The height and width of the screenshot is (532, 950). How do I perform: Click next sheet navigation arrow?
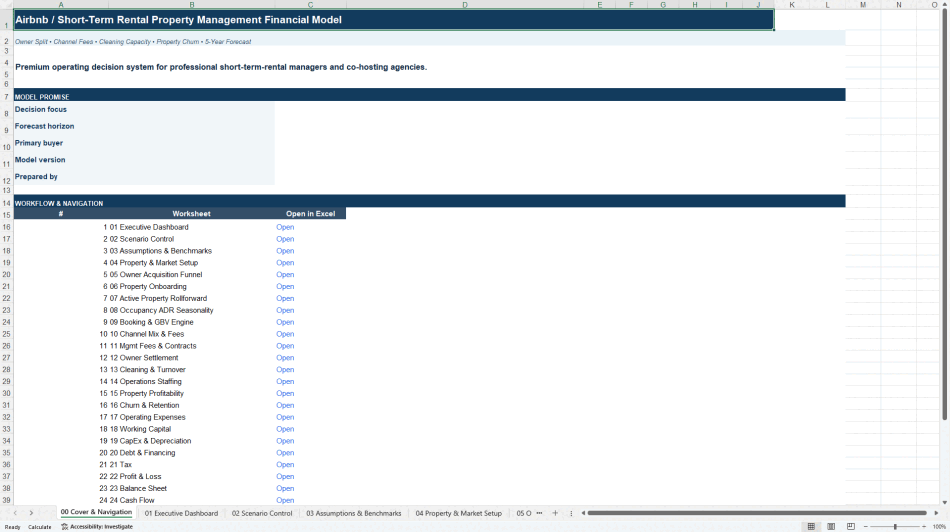pyautogui.click(x=31, y=513)
